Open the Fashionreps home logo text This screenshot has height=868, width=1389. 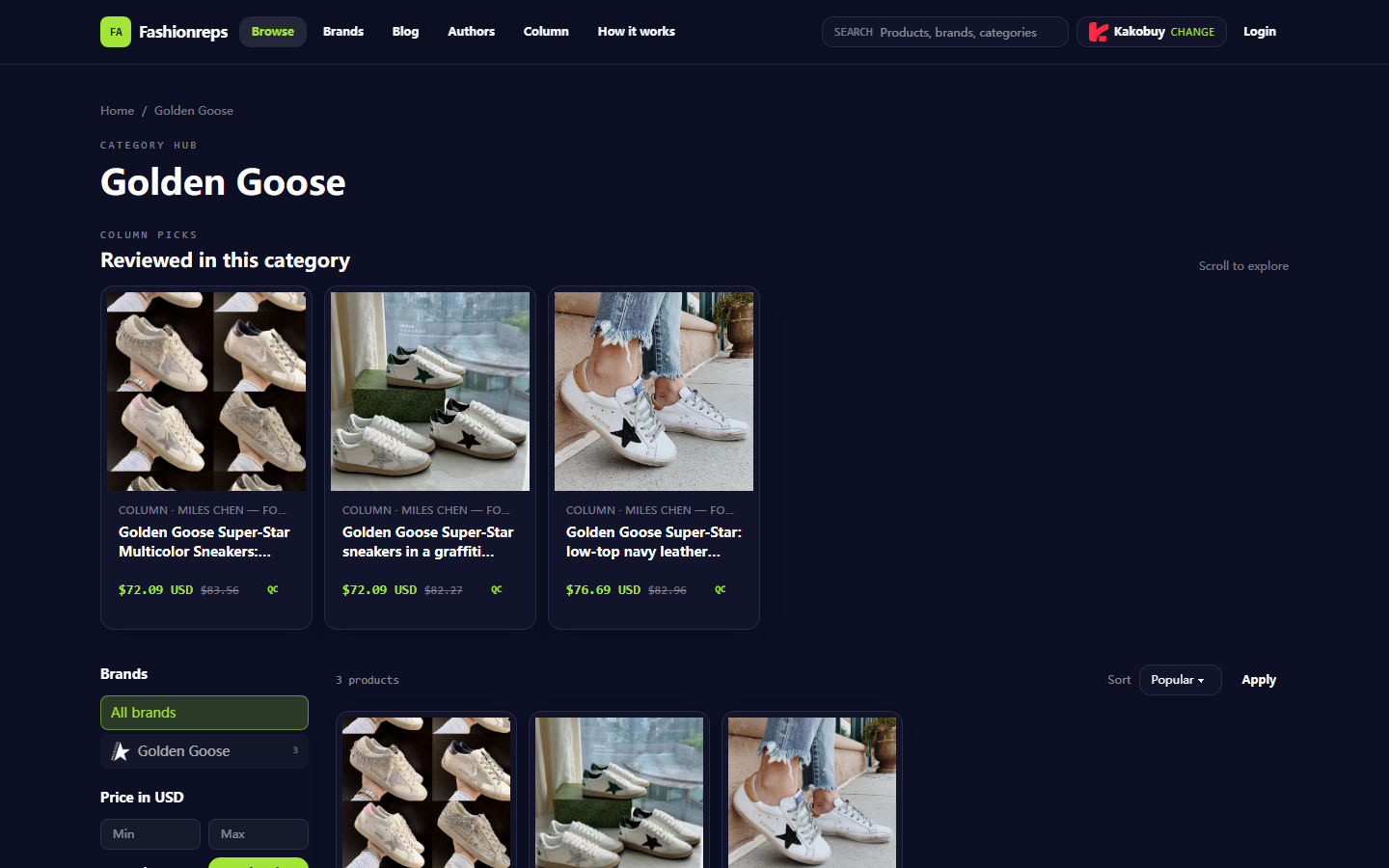(x=183, y=32)
